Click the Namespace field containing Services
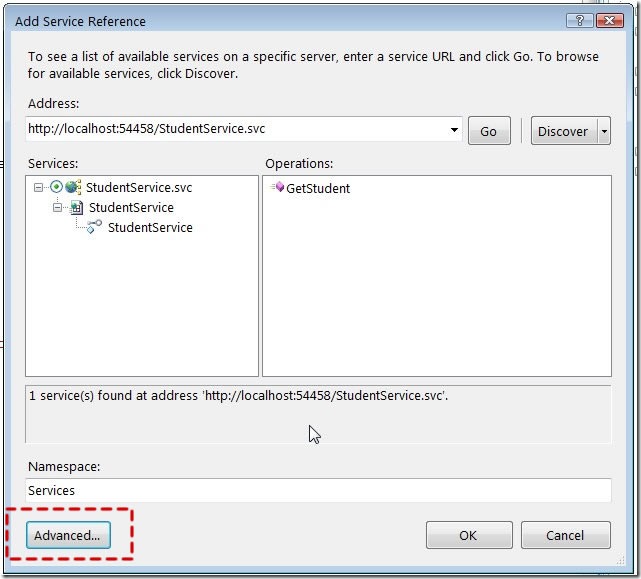Image resolution: width=641 pixels, height=579 pixels. [x=318, y=490]
